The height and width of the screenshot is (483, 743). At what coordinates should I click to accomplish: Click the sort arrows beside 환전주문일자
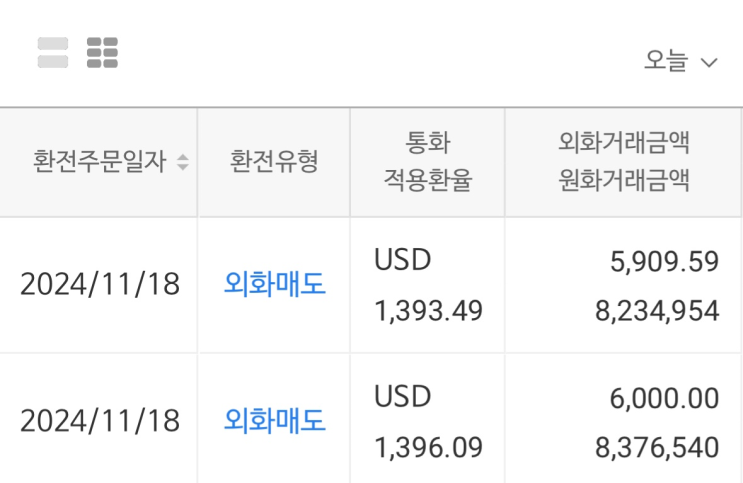(183, 162)
